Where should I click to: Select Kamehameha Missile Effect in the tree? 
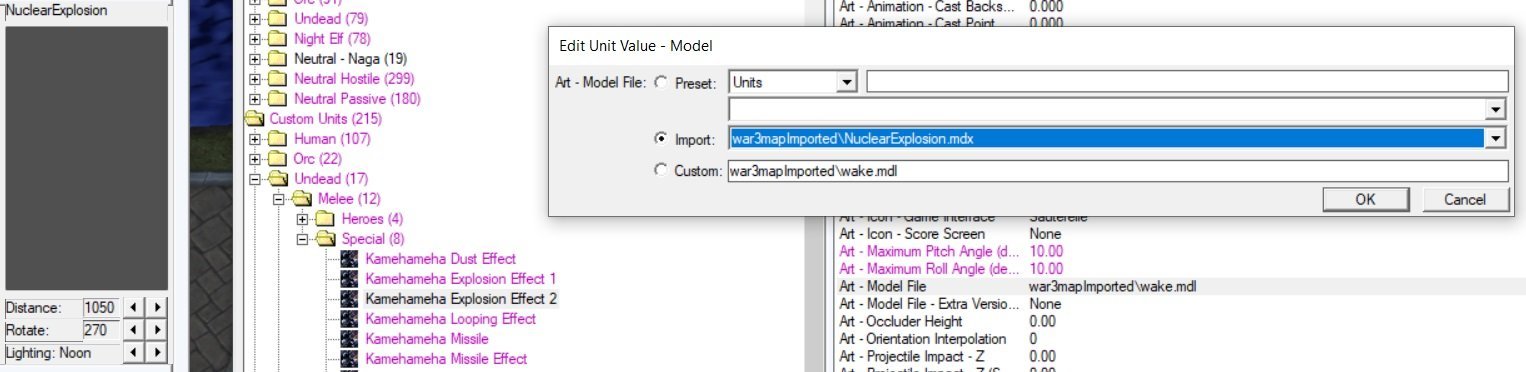click(446, 359)
